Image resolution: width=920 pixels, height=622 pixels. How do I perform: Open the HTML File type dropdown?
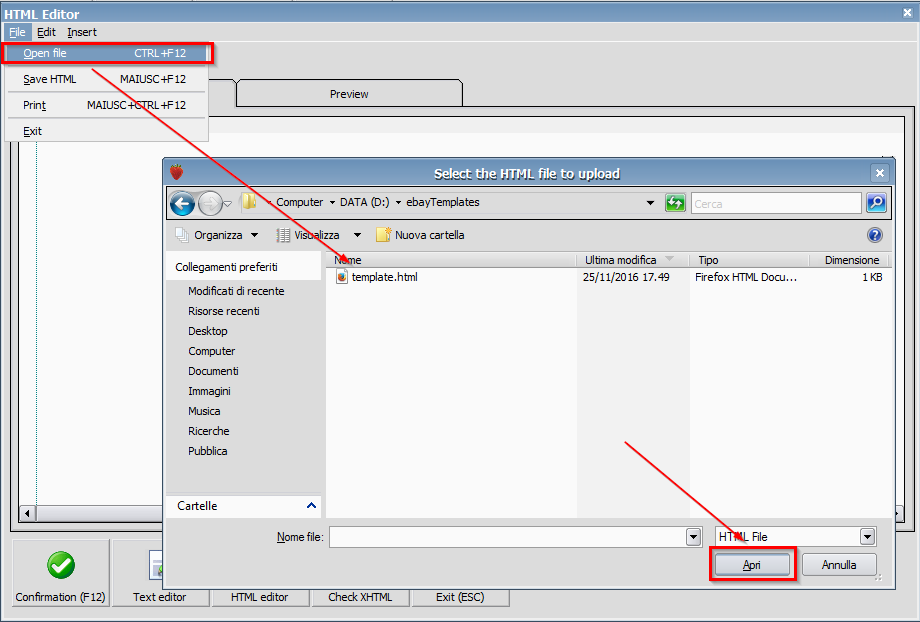[x=867, y=537]
